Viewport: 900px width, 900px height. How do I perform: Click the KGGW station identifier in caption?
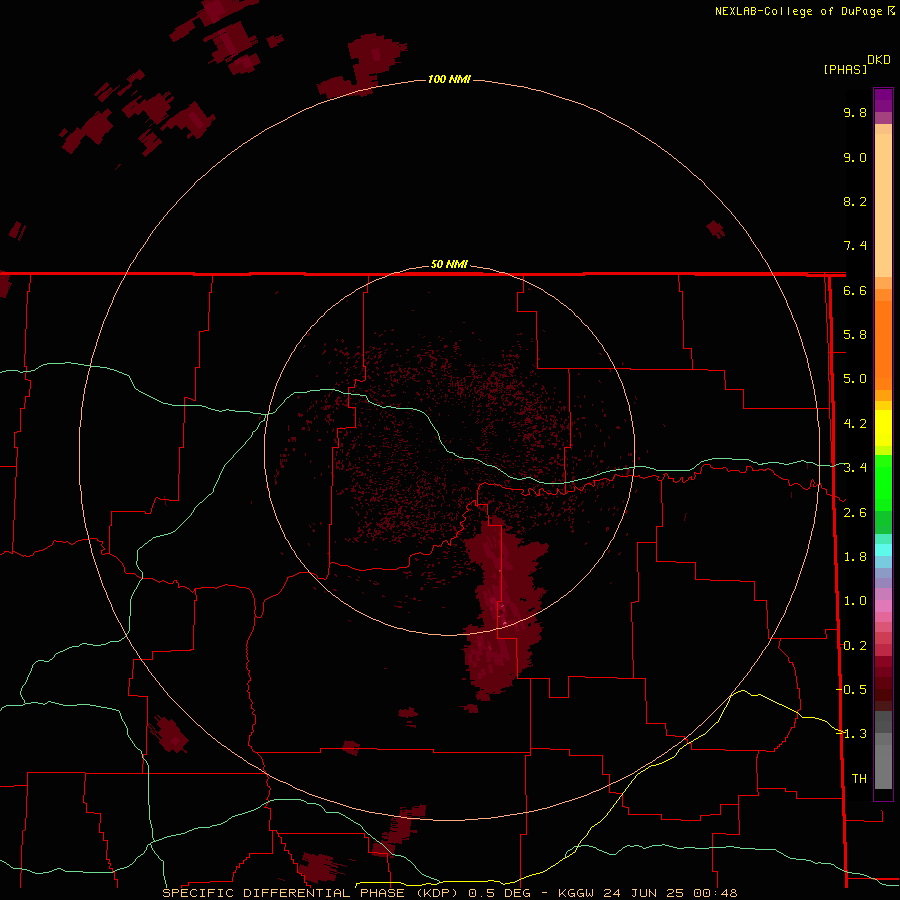(x=576, y=893)
